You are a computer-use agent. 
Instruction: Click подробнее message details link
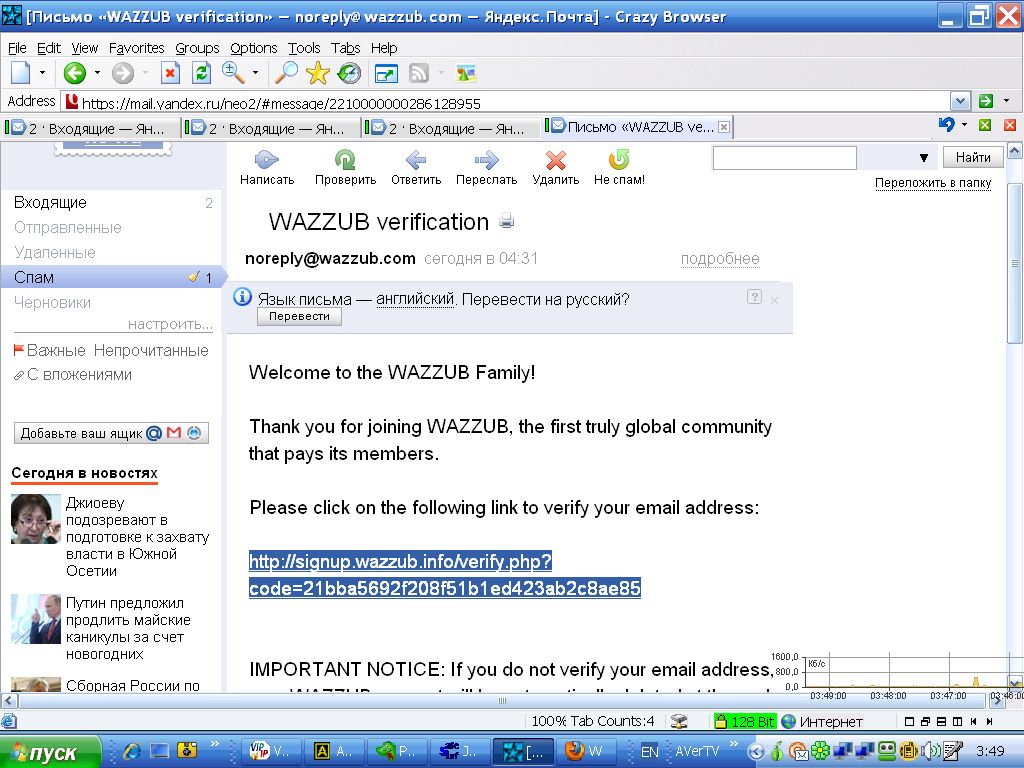720,259
